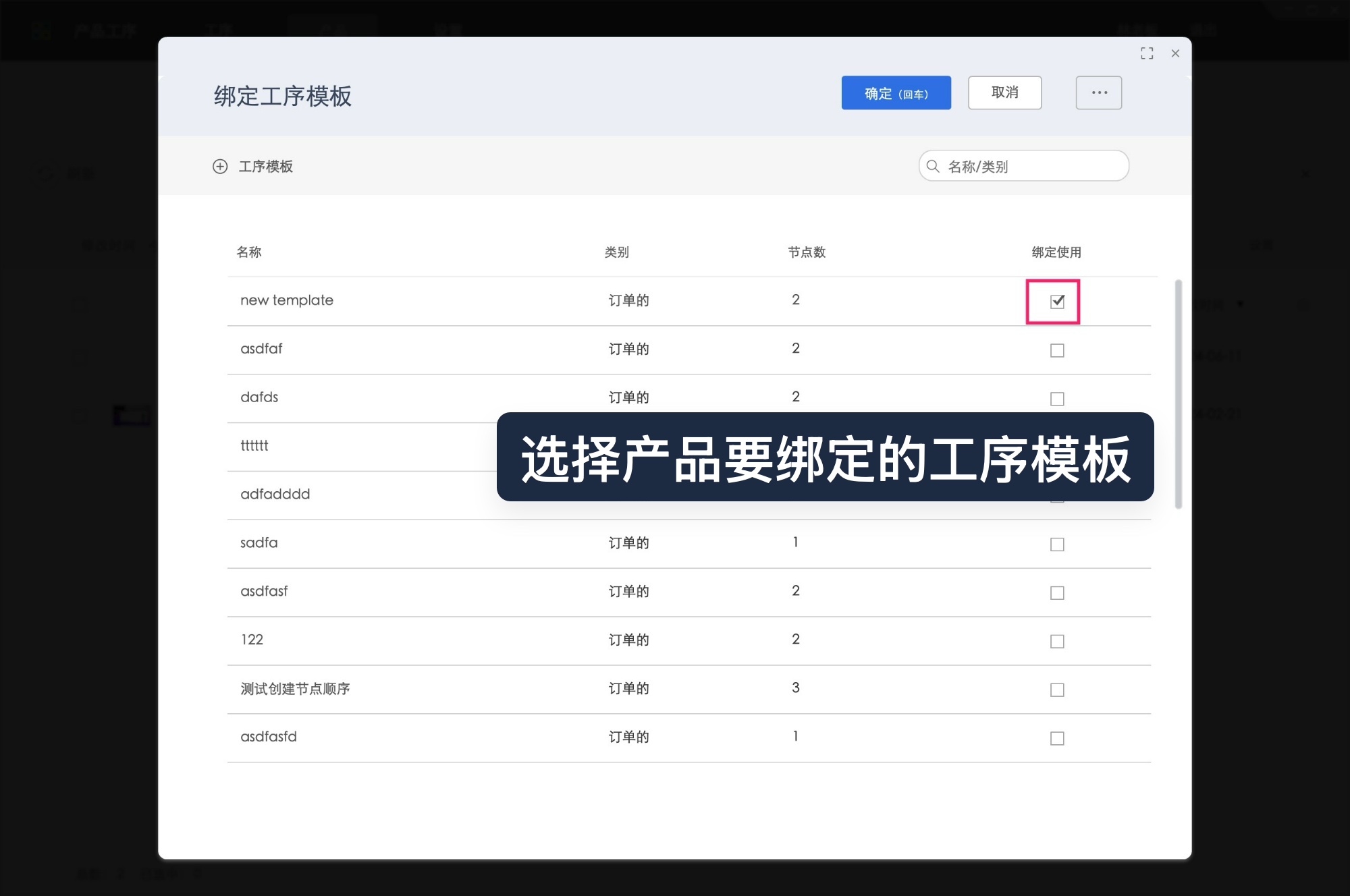Enable the asdfasf template for binding
Image resolution: width=1350 pixels, height=896 pixels.
coord(1056,592)
